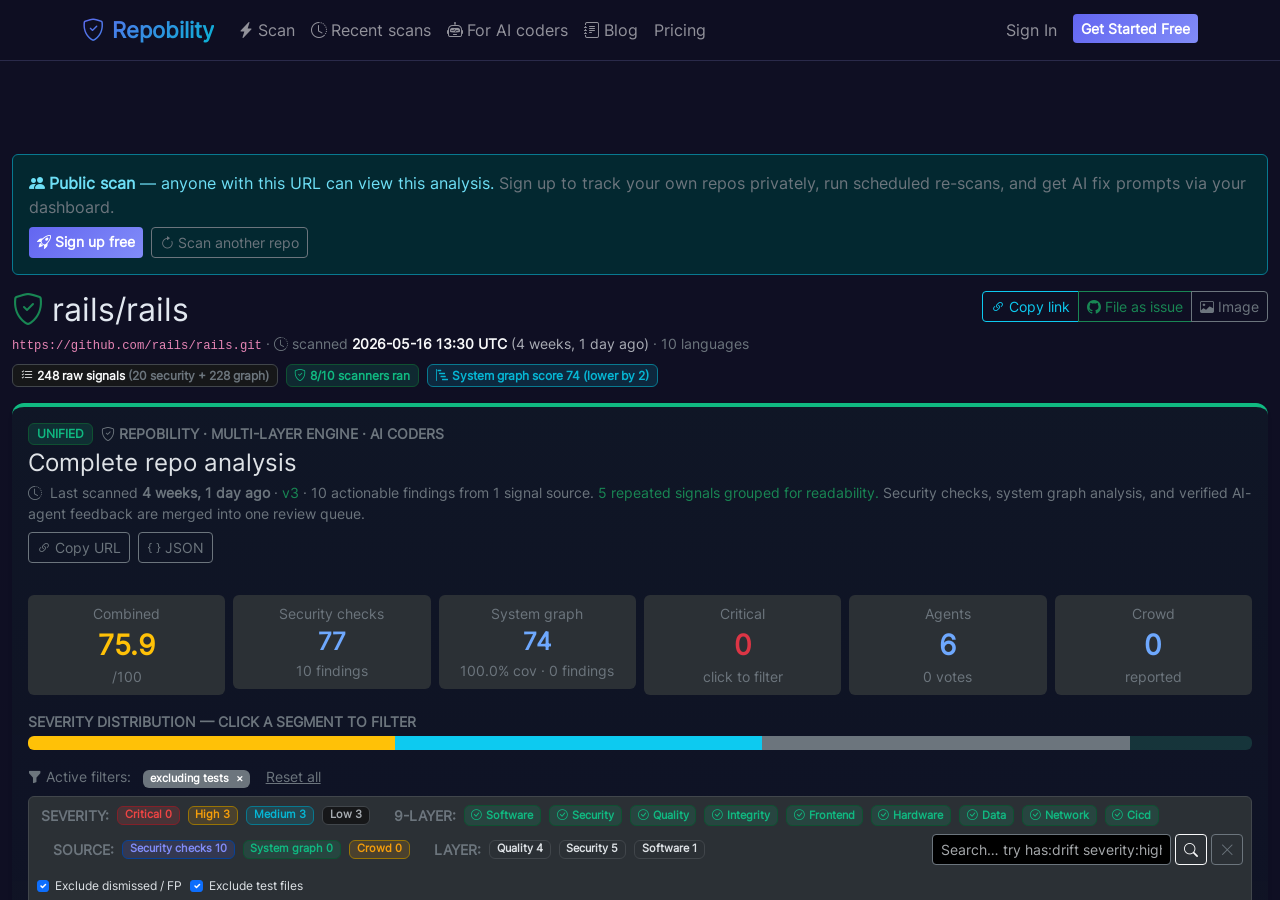Click 'Reset all' filters link
The image size is (1280, 900).
pos(293,777)
